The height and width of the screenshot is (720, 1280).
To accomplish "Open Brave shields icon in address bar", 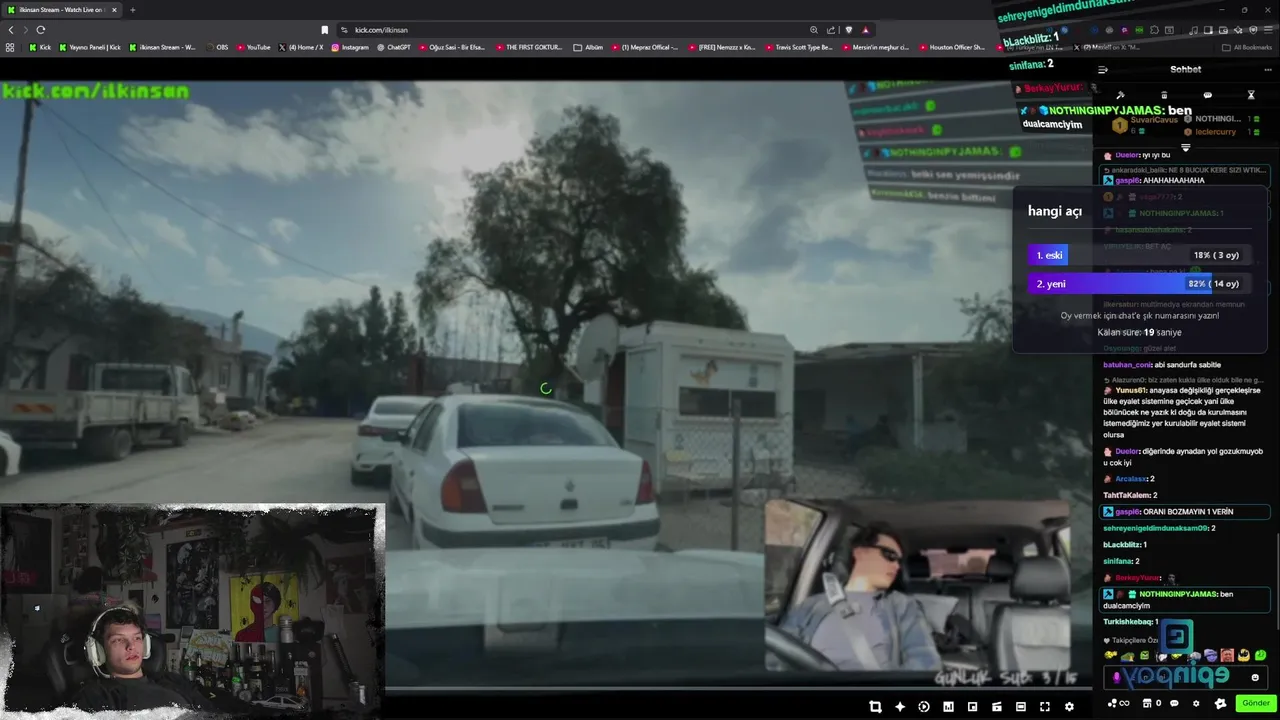I will pyautogui.click(x=848, y=30).
